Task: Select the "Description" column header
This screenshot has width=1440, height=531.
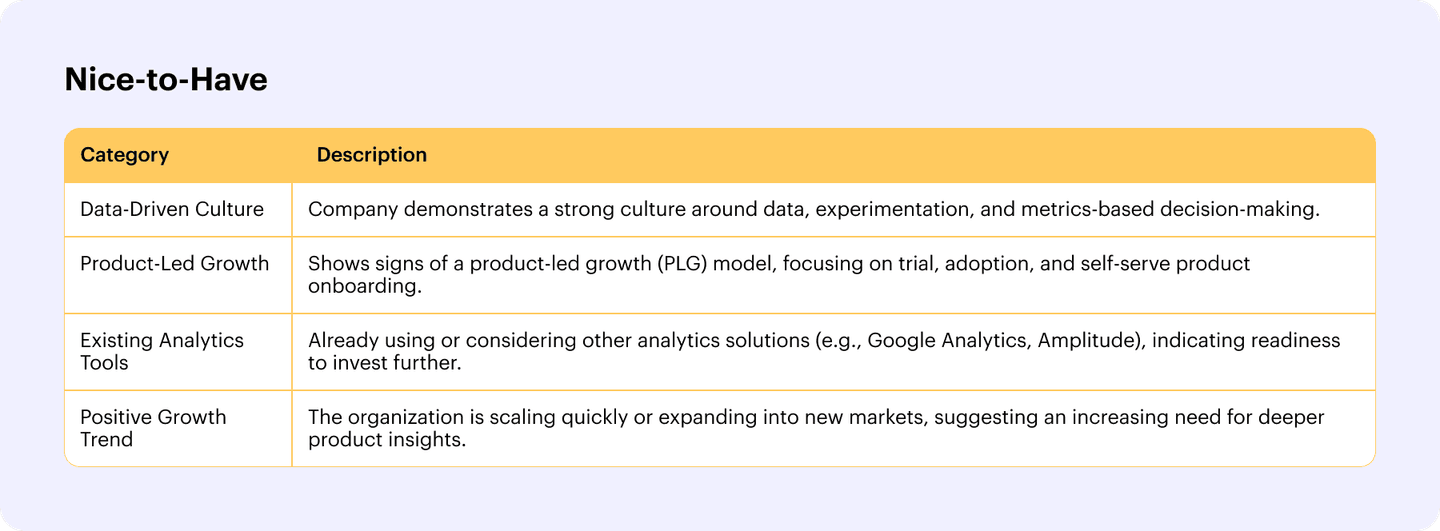Action: point(371,155)
